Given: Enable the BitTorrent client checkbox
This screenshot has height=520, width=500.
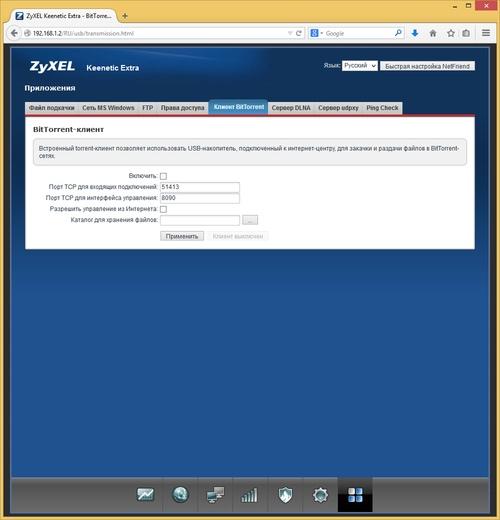Looking at the screenshot, I should tap(163, 176).
